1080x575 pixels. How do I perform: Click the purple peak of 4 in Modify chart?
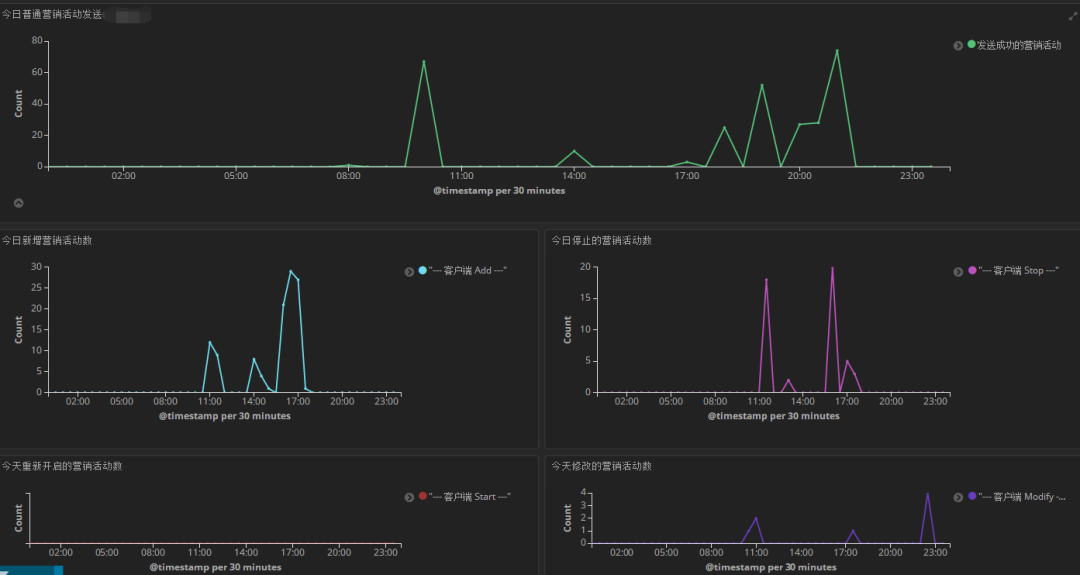[928, 494]
